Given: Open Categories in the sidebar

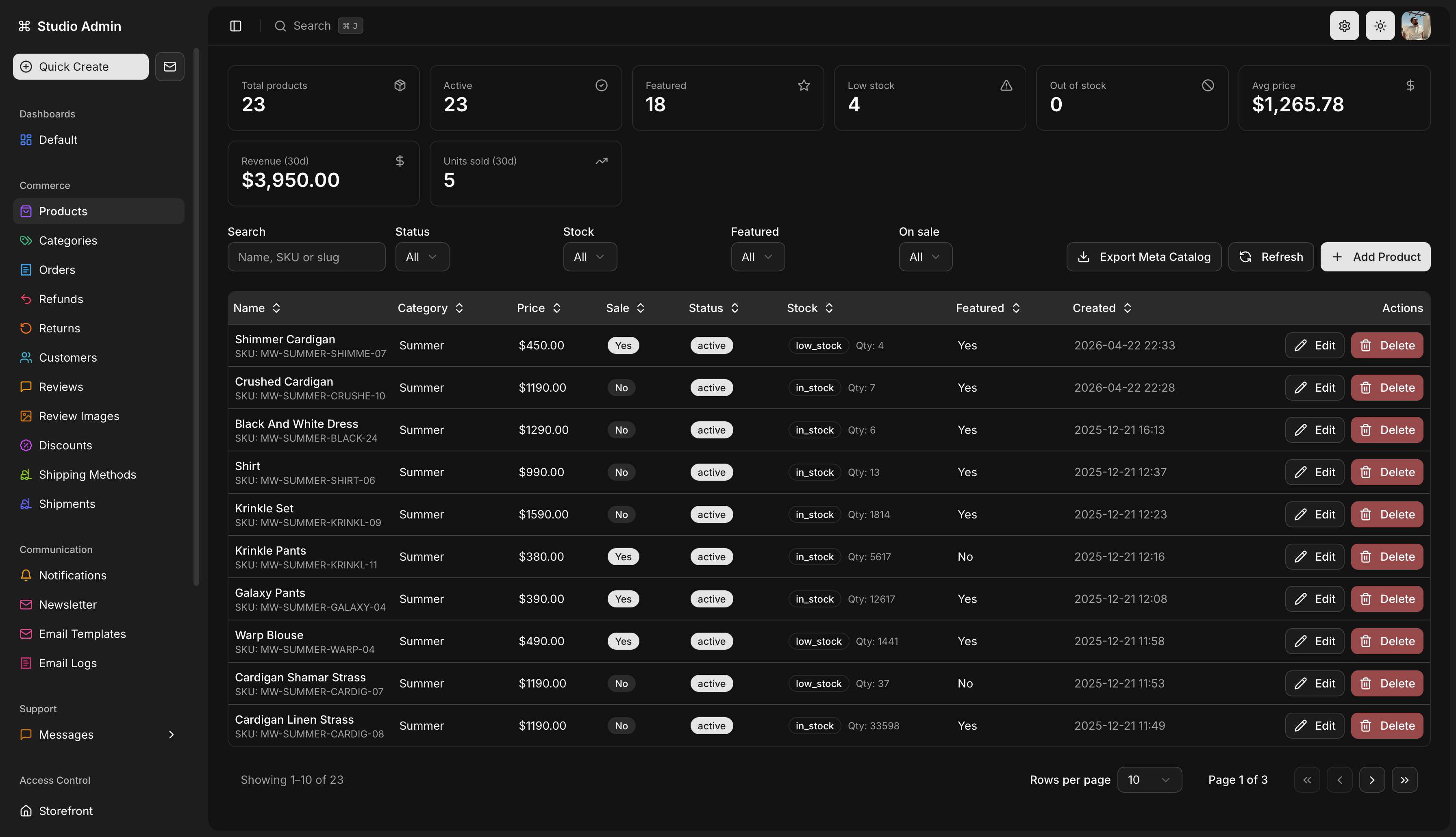Looking at the screenshot, I should click(98, 240).
